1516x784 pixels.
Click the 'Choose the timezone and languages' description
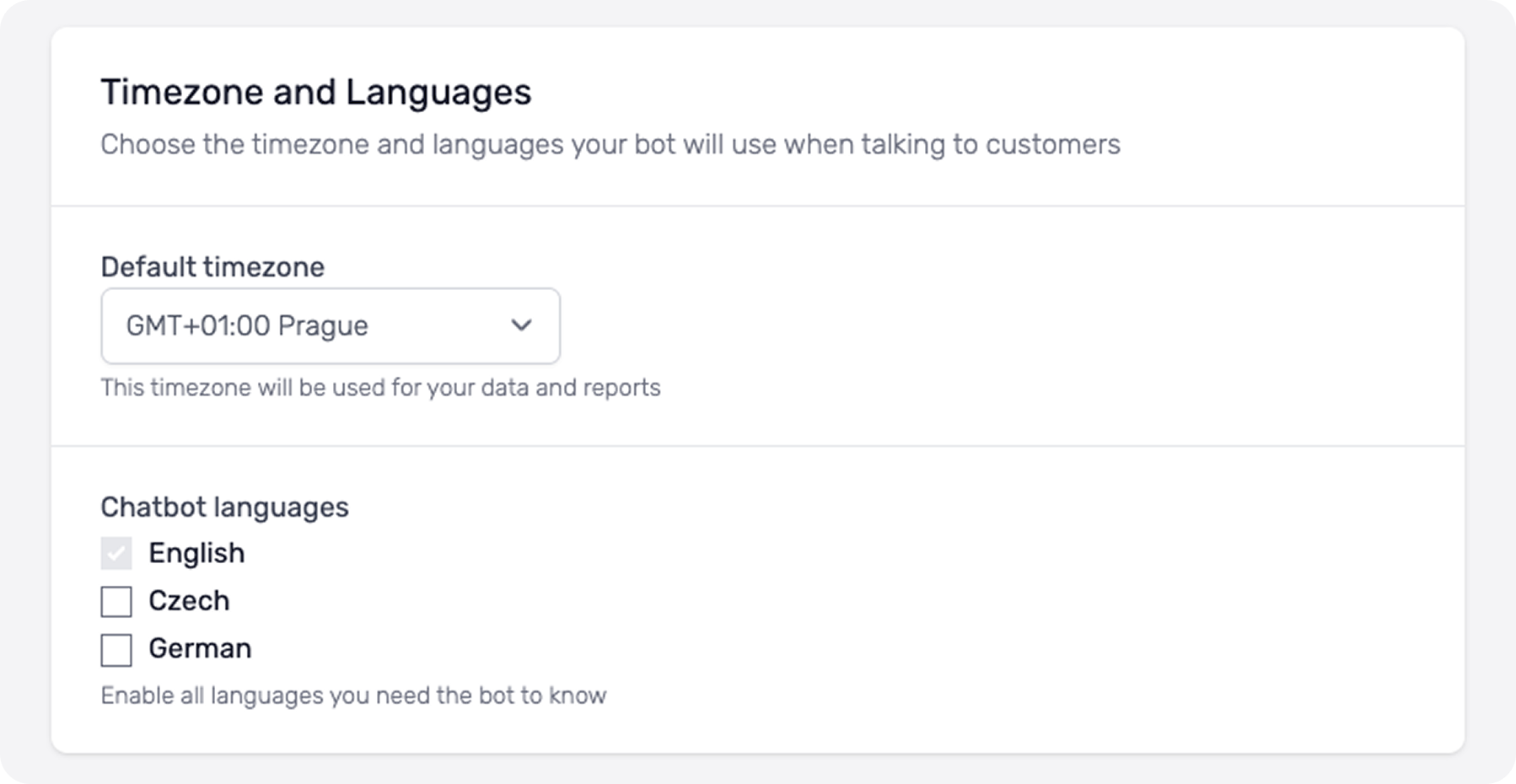click(x=610, y=145)
